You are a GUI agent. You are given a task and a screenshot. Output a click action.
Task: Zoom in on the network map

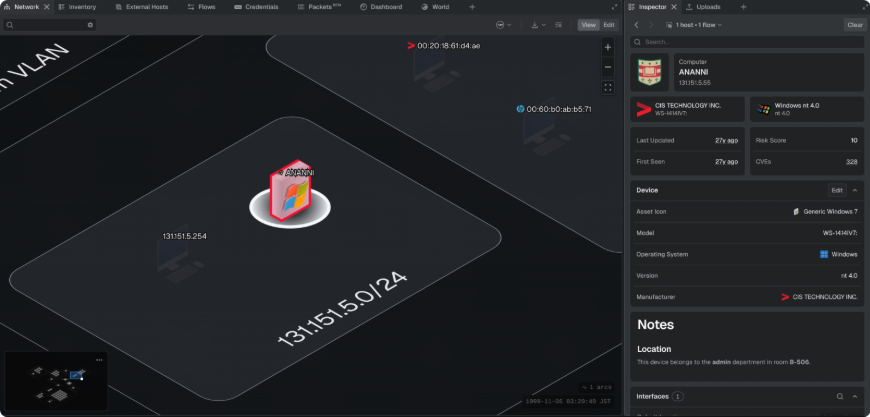[608, 48]
